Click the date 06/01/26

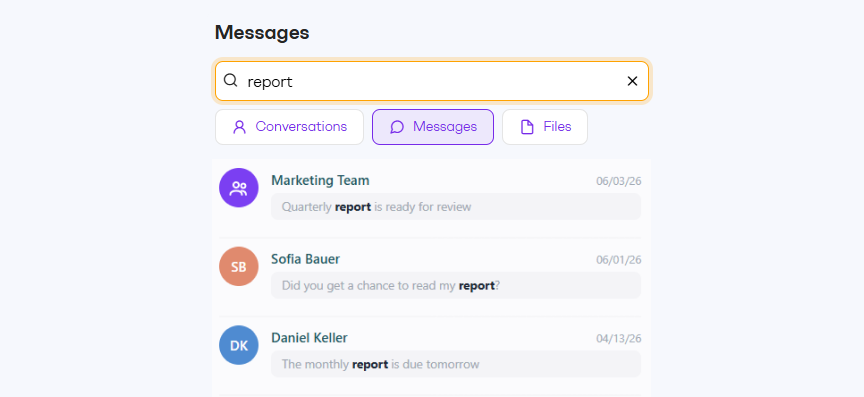pyautogui.click(x=619, y=260)
